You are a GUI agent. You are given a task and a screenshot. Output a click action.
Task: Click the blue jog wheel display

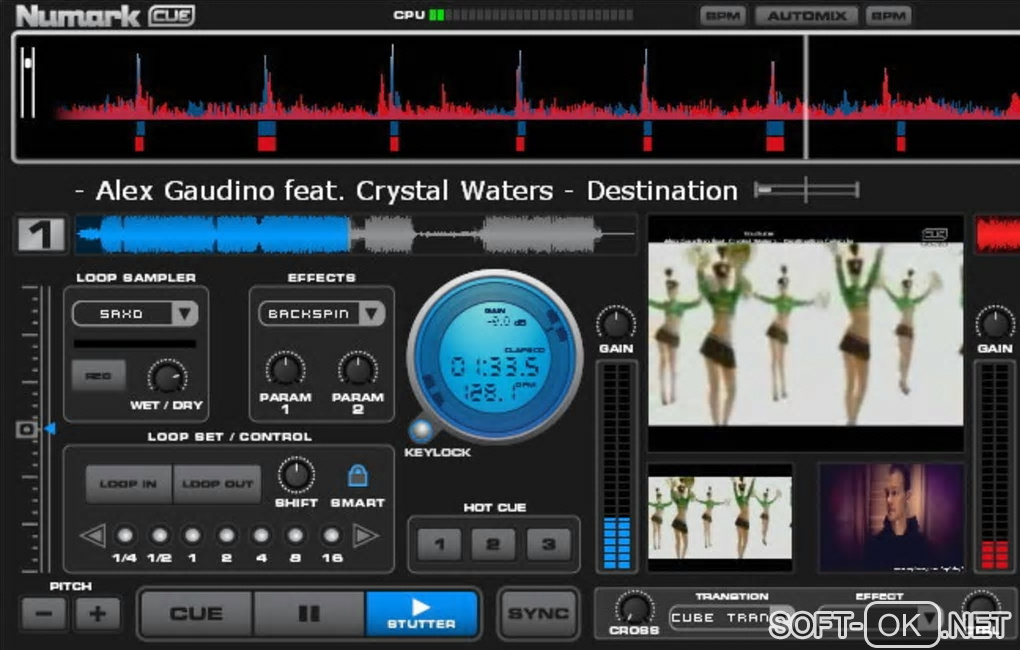coord(495,356)
